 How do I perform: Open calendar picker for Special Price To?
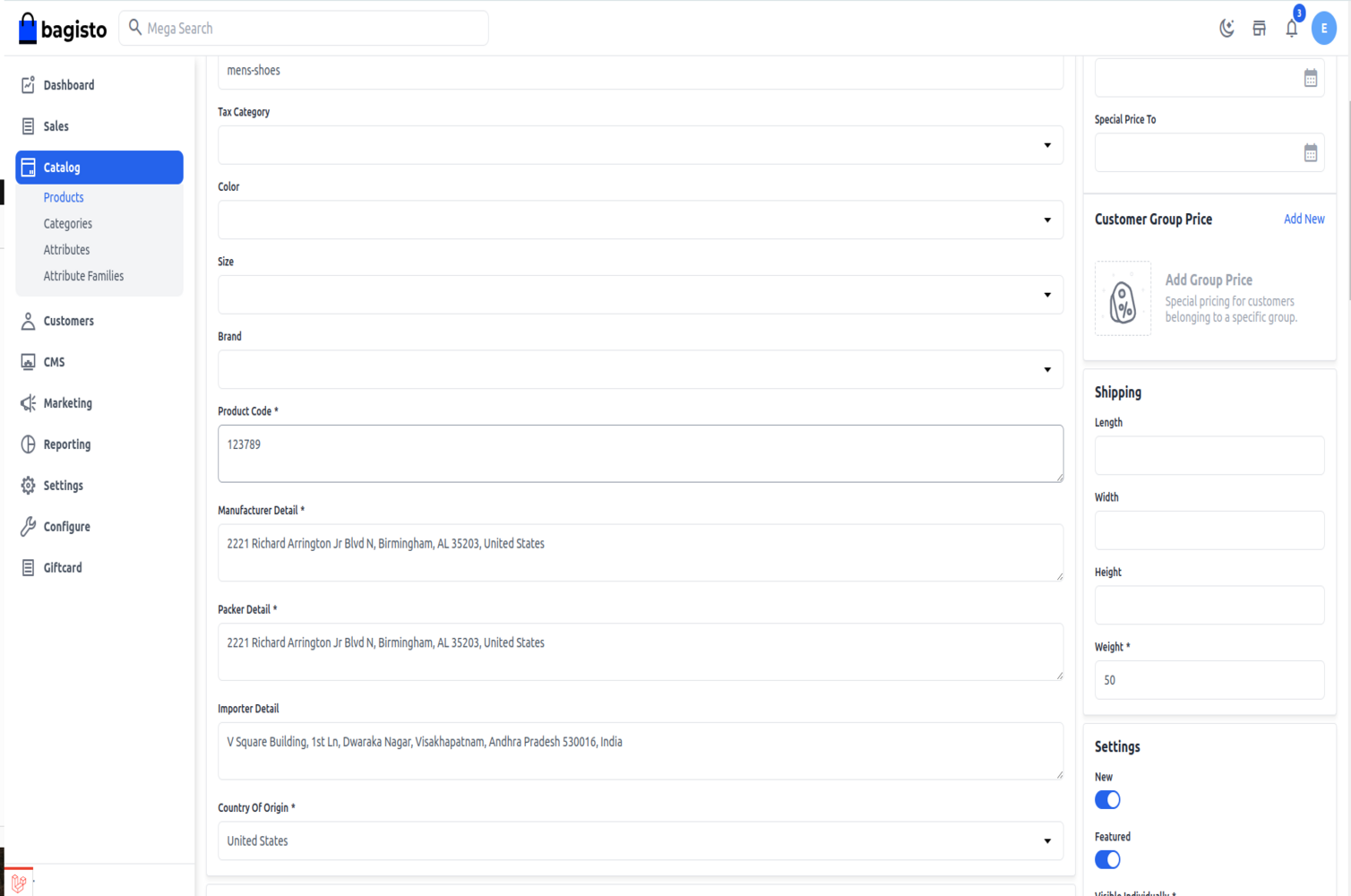coord(1310,153)
